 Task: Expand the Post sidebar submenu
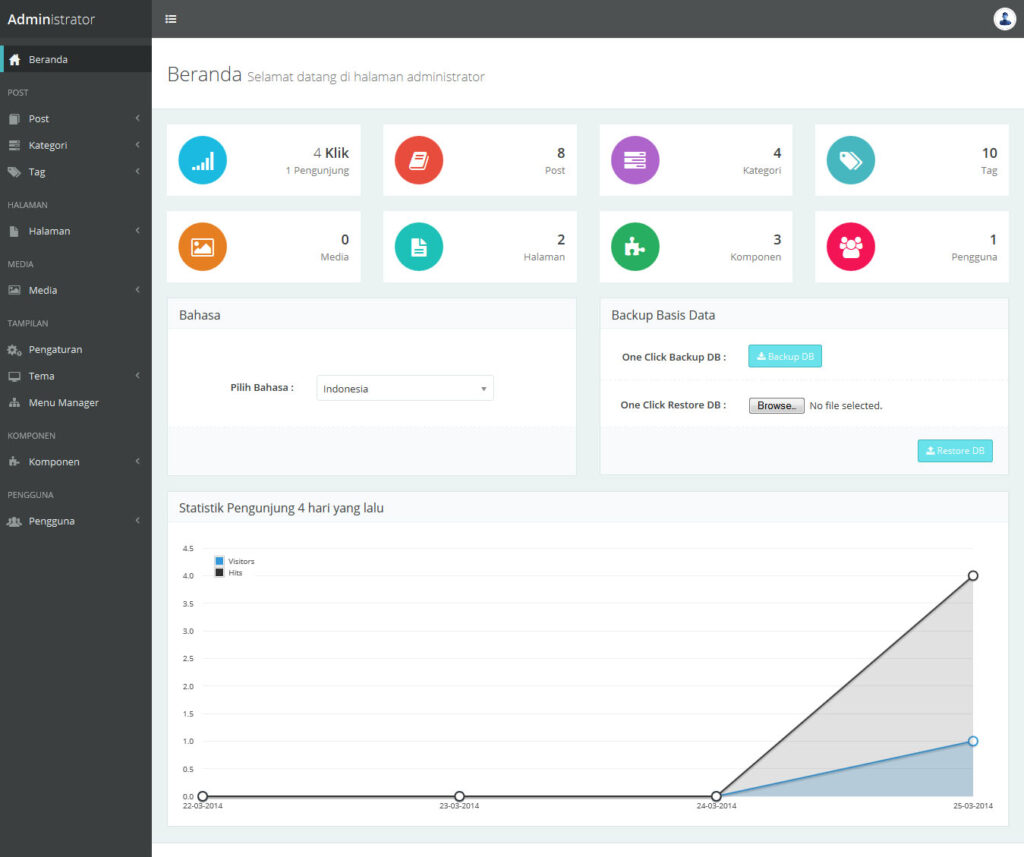(x=76, y=118)
